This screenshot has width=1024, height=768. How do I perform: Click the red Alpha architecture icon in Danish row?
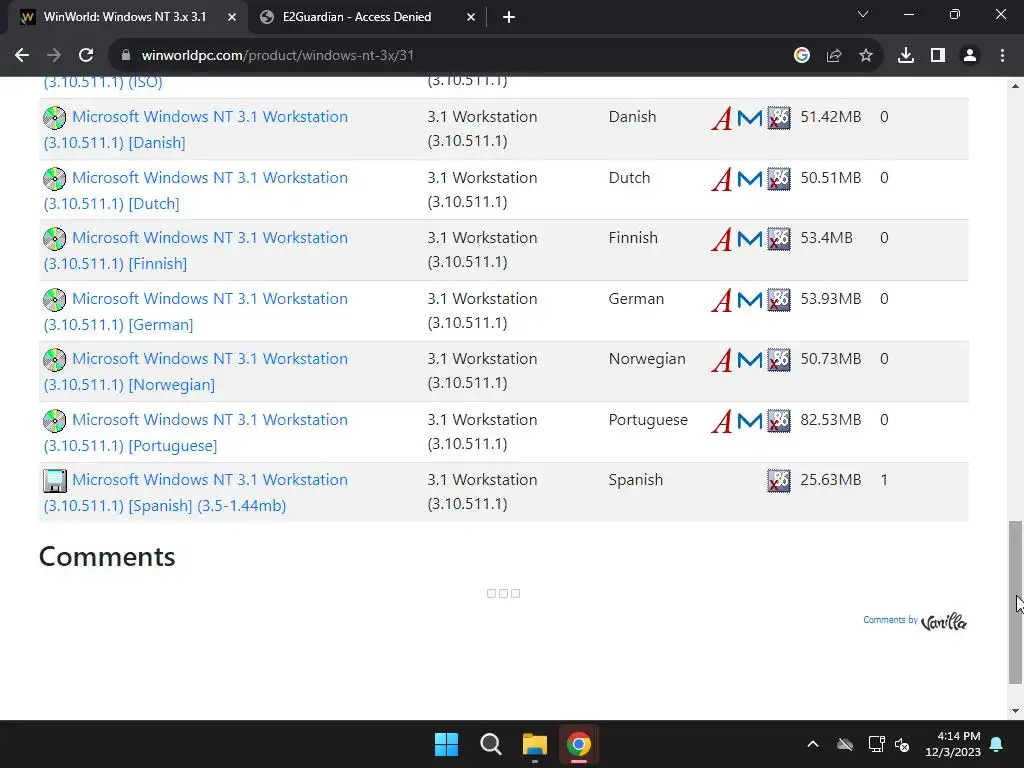coord(722,118)
